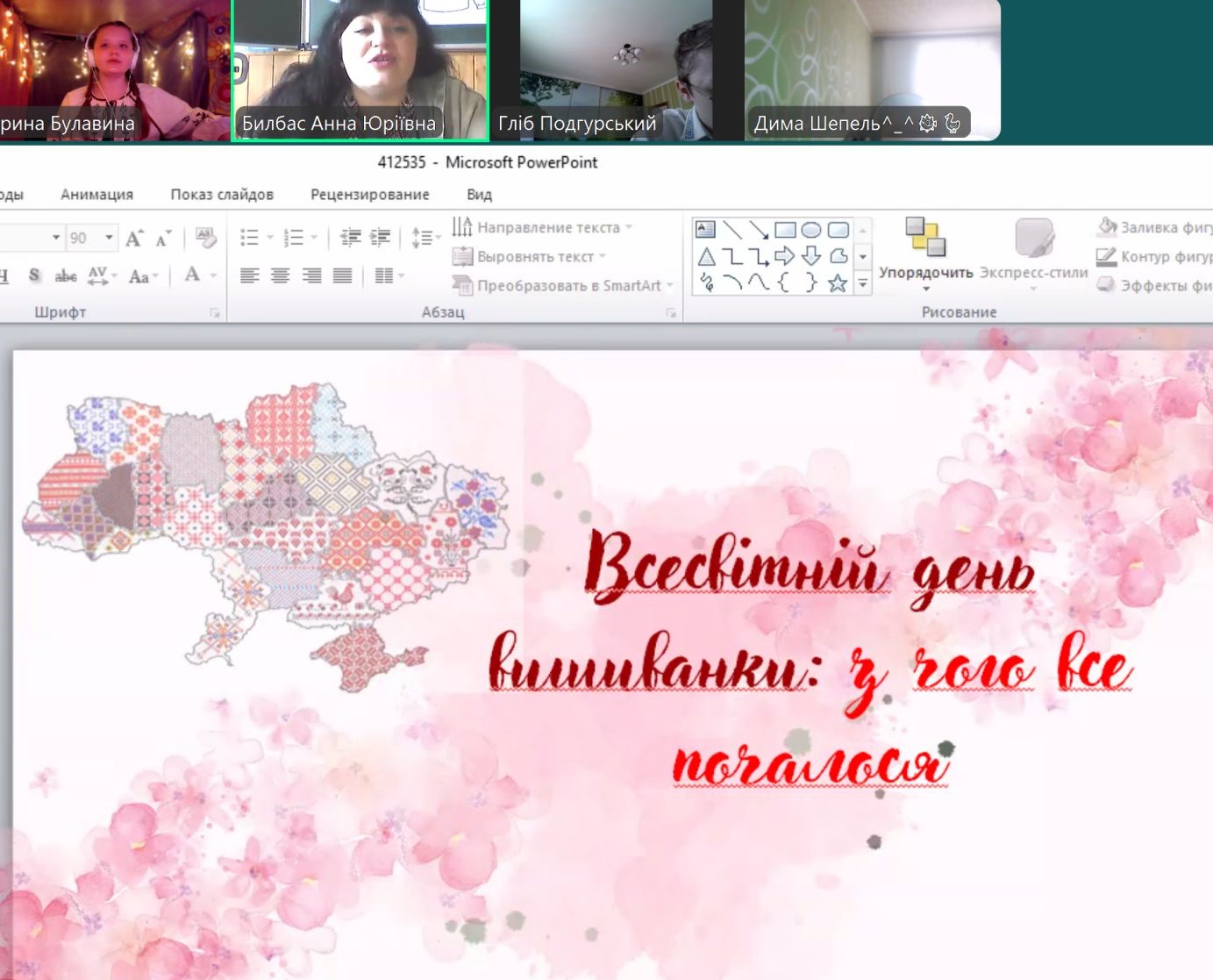Open the Показ слайдов ribbon tab

[x=222, y=194]
